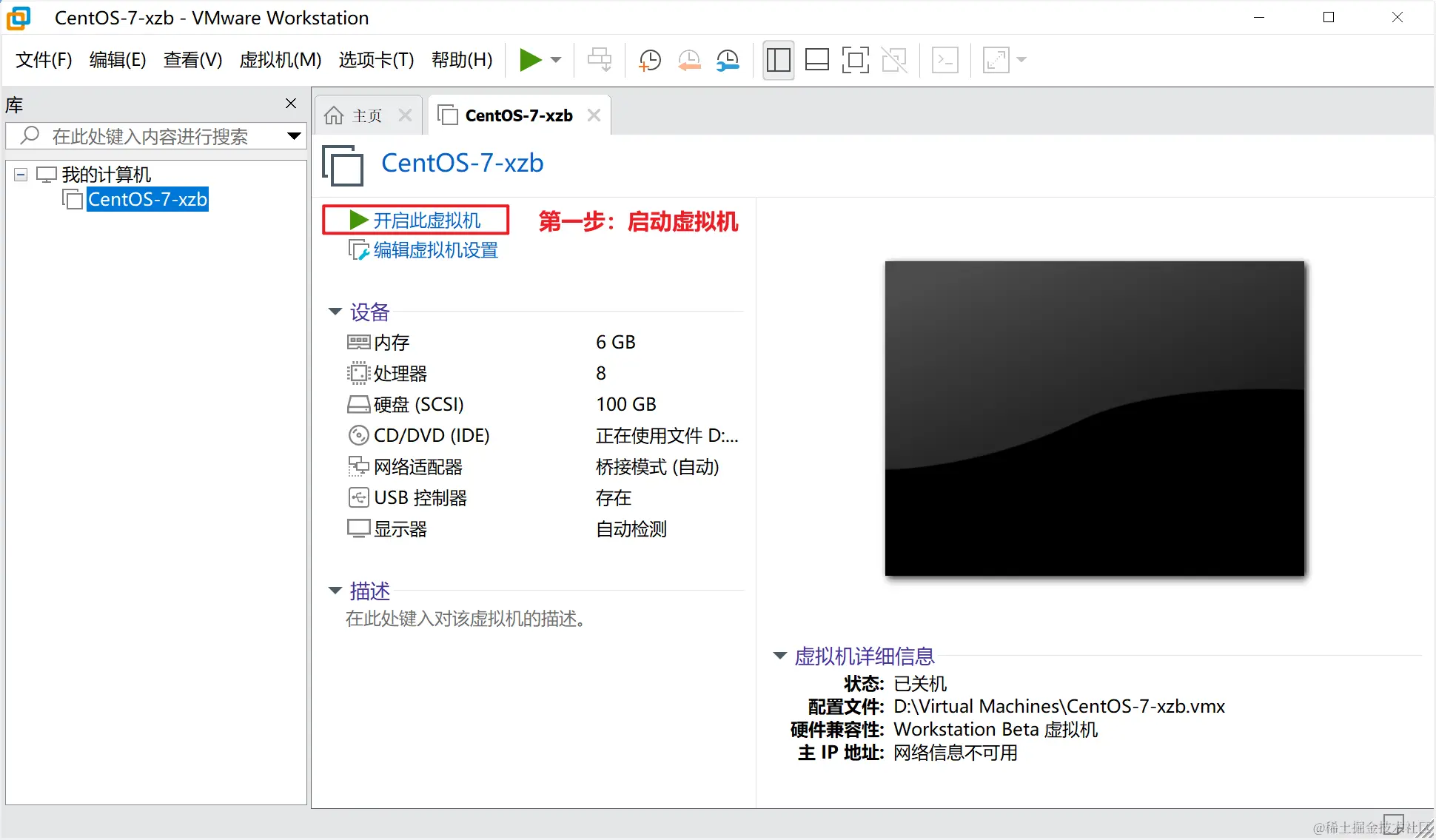Open 编辑虚拟机设置 link
The width and height of the screenshot is (1436, 840).
435,250
